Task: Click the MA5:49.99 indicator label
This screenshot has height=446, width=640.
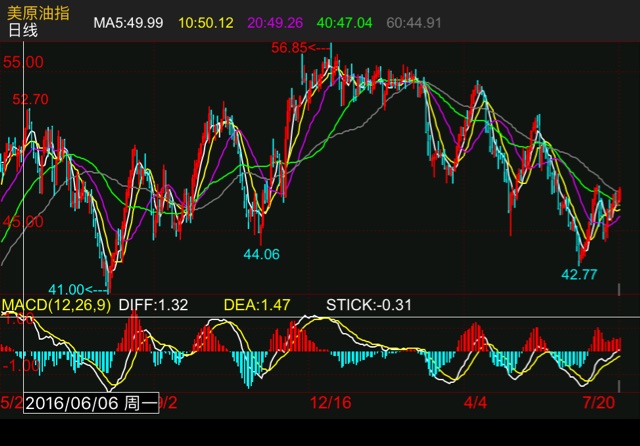Action: pos(128,22)
